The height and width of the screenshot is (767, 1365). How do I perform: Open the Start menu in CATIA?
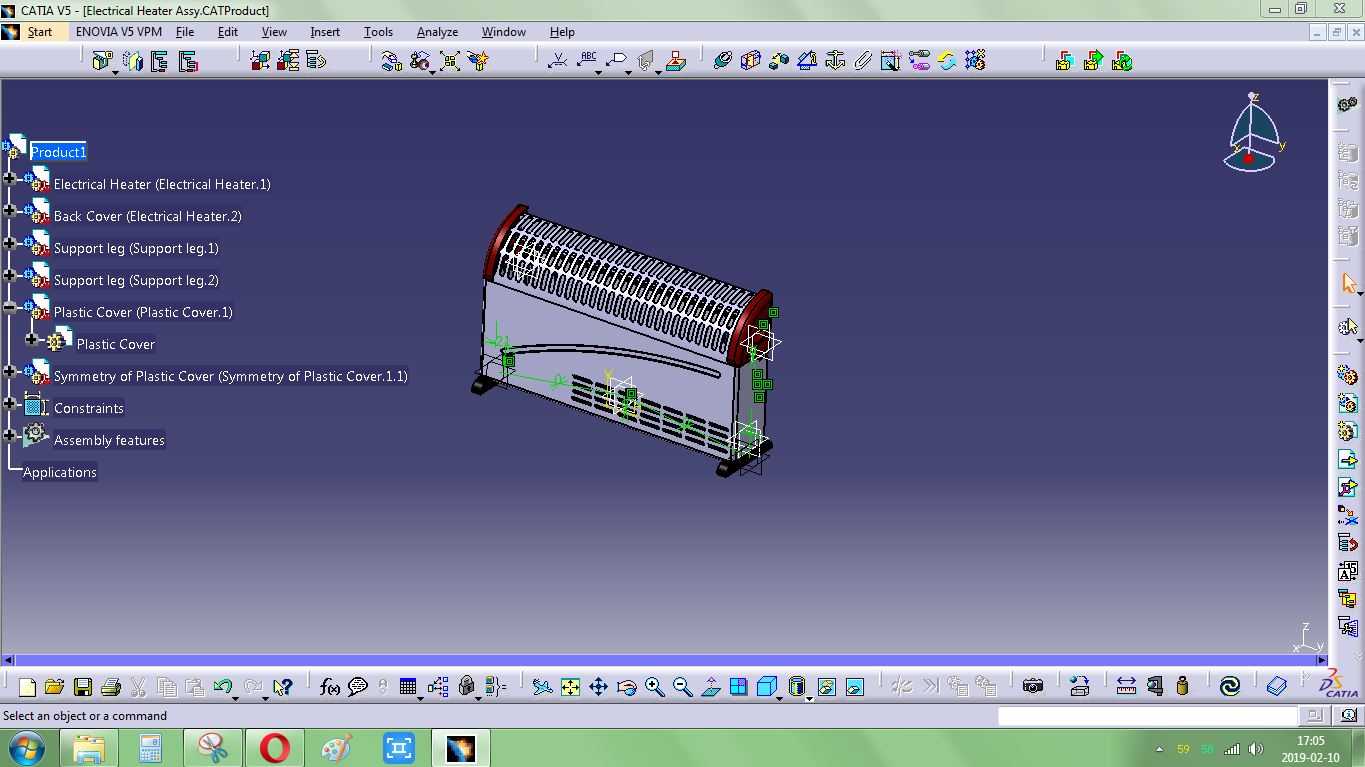[40, 32]
